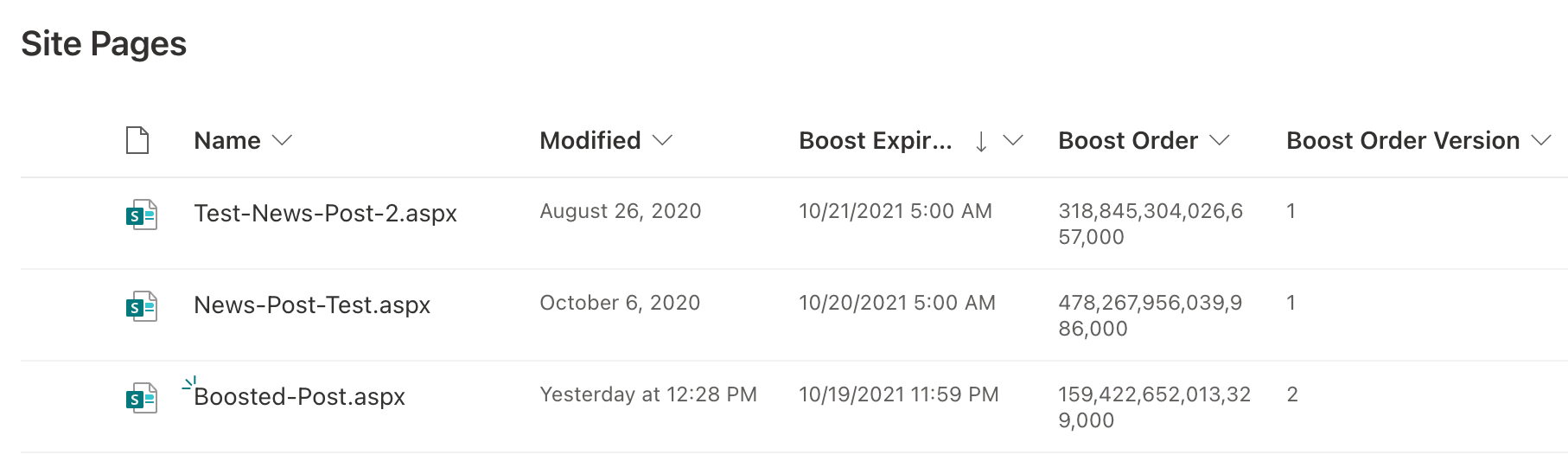The height and width of the screenshot is (455, 1568).
Task: Sort by the Name column header
Action: (x=227, y=141)
